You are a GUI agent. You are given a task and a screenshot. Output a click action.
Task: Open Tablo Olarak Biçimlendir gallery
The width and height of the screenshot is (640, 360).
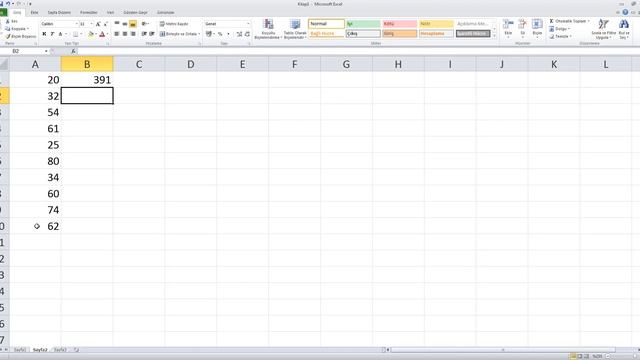point(295,29)
